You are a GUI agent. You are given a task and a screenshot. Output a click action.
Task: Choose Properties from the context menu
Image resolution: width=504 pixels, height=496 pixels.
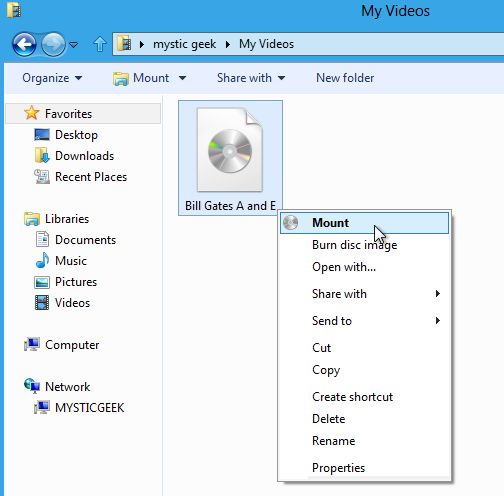click(364, 468)
